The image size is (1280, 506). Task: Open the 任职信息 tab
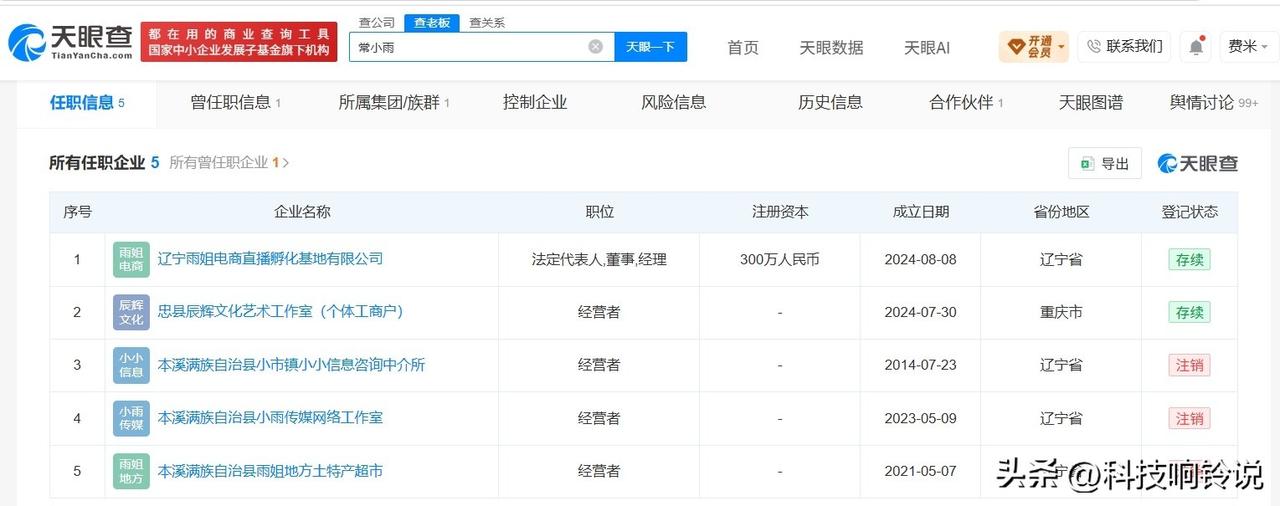click(87, 102)
